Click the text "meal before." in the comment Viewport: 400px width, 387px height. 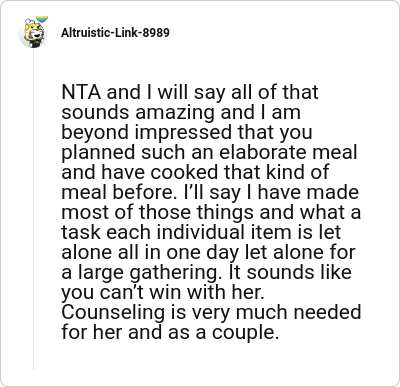pyautogui.click(x=119, y=192)
